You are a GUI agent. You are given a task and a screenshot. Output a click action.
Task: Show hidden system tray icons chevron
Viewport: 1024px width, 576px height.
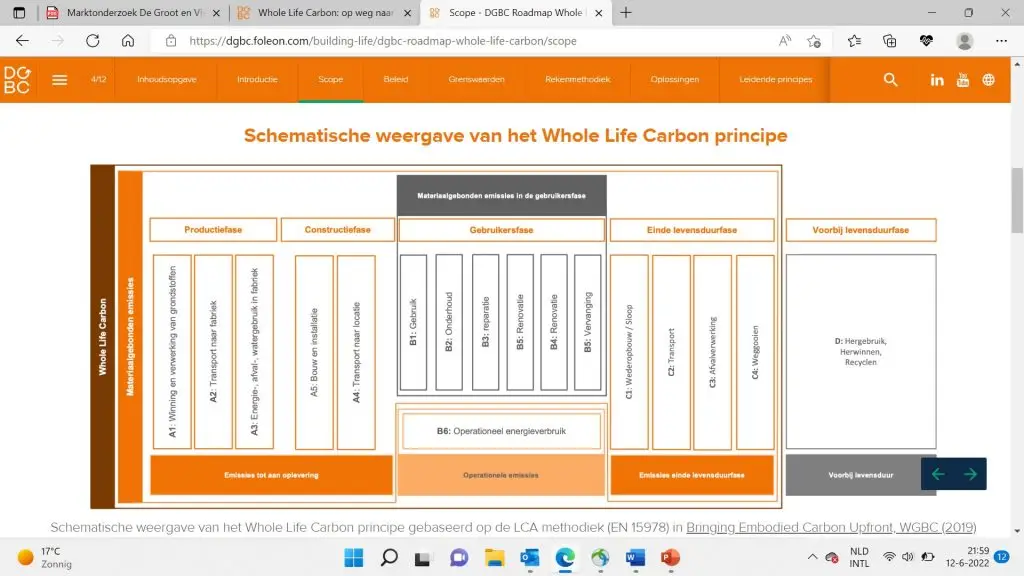click(x=812, y=557)
